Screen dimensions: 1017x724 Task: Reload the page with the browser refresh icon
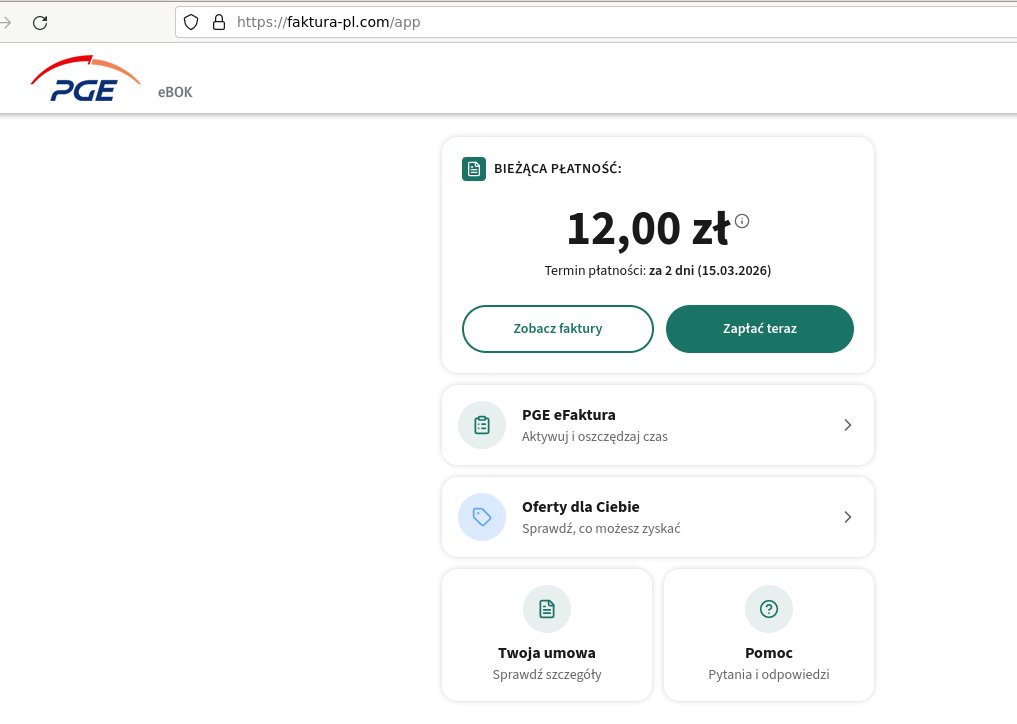(40, 23)
